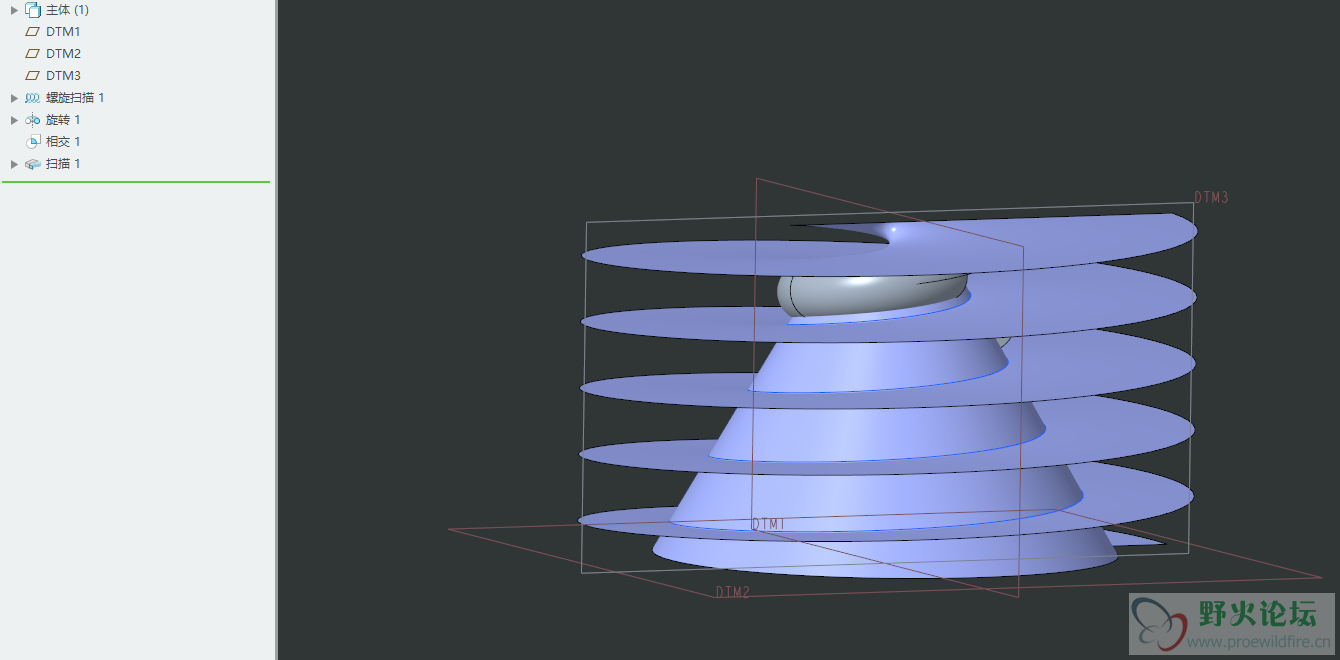The image size is (1340, 660).
Task: Click the body icon beside 主体 (1)
Action: [33, 10]
